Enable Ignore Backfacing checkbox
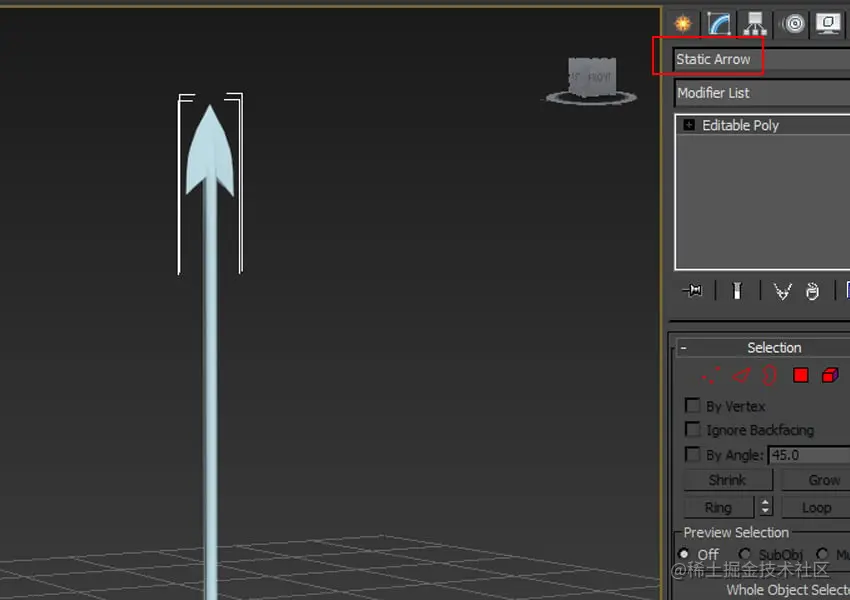This screenshot has width=850, height=600. [692, 429]
